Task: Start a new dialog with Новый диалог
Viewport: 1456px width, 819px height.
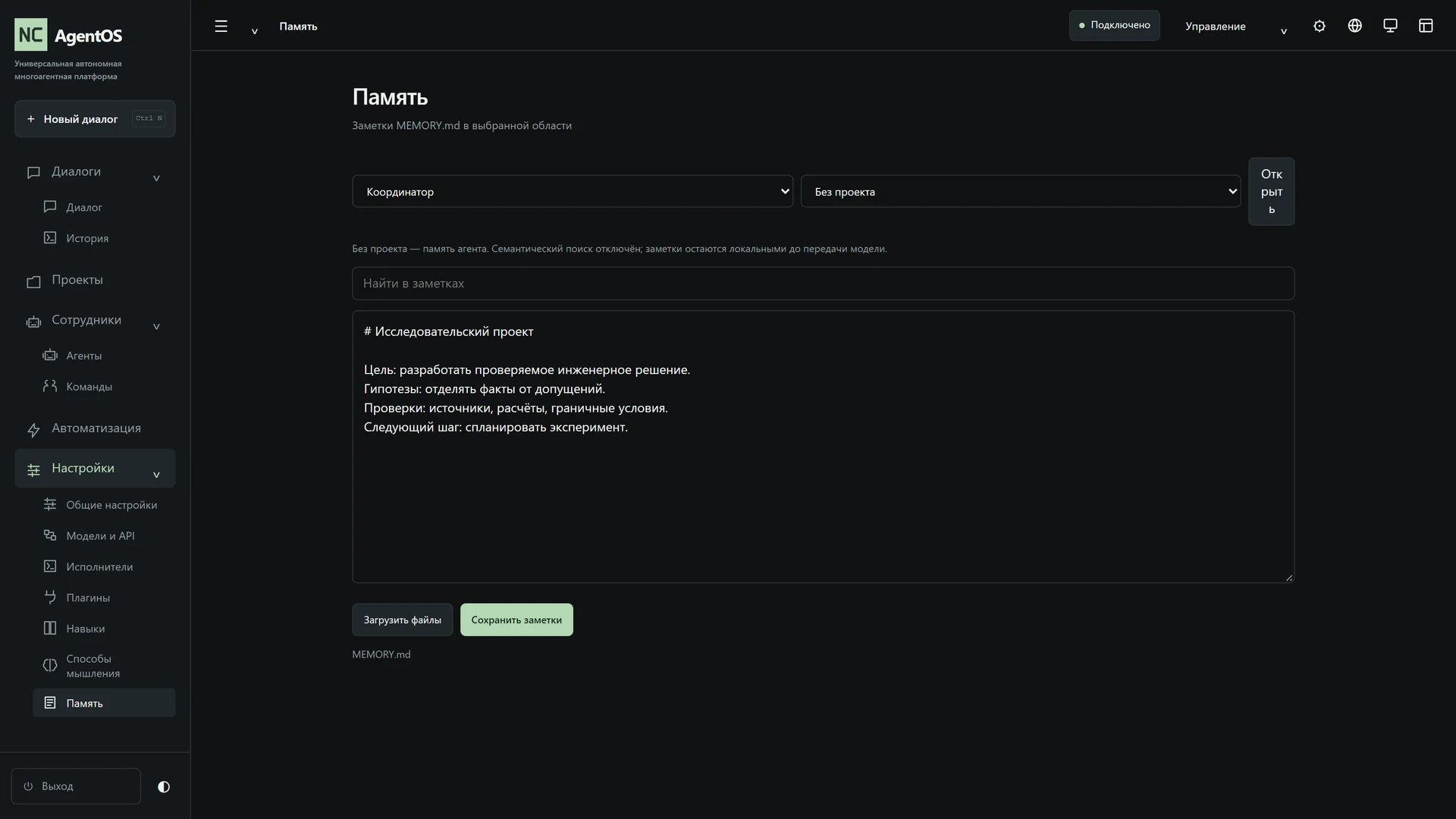Action: click(95, 119)
